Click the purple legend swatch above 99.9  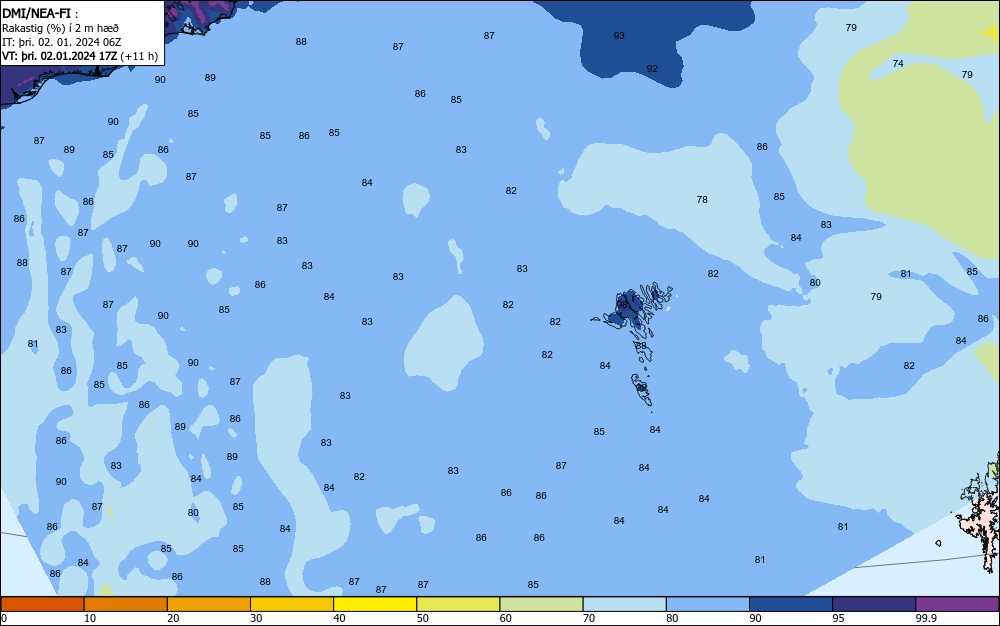tap(957, 604)
